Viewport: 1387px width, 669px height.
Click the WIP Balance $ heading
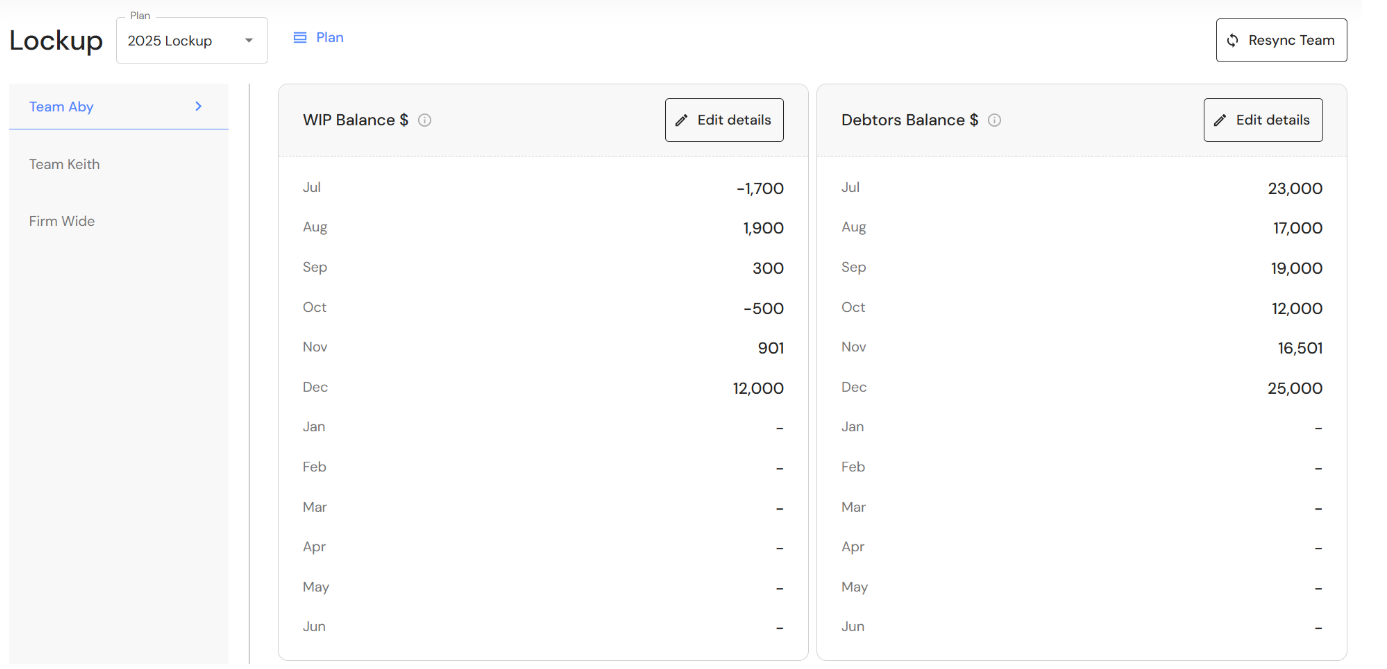356,120
